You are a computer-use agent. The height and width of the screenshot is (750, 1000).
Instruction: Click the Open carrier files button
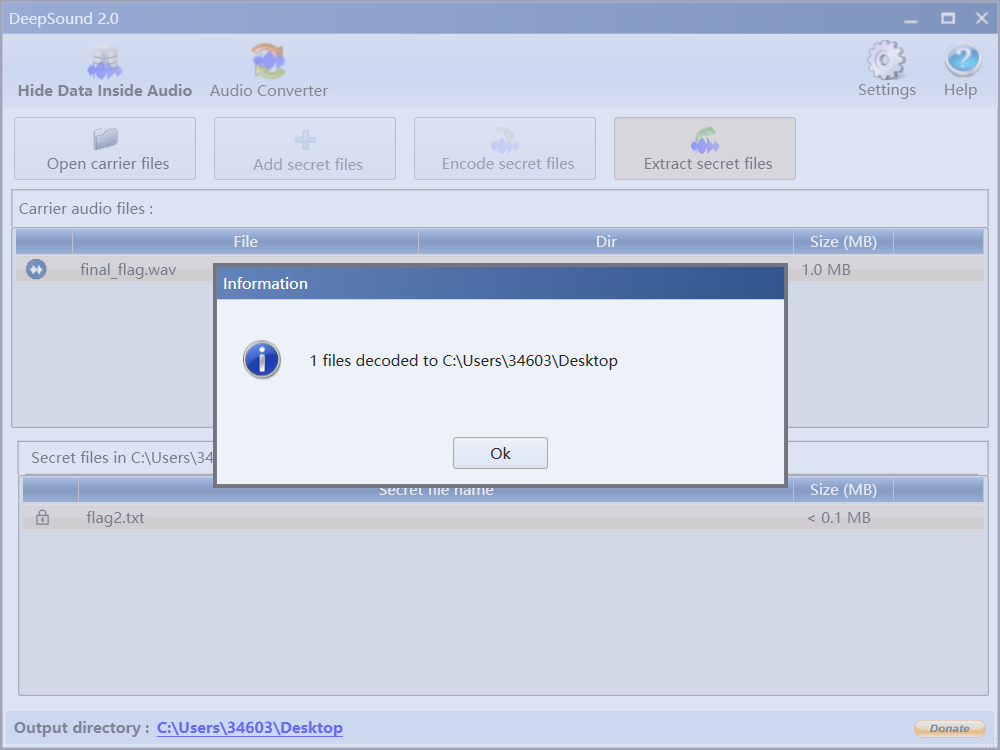[x=105, y=149]
